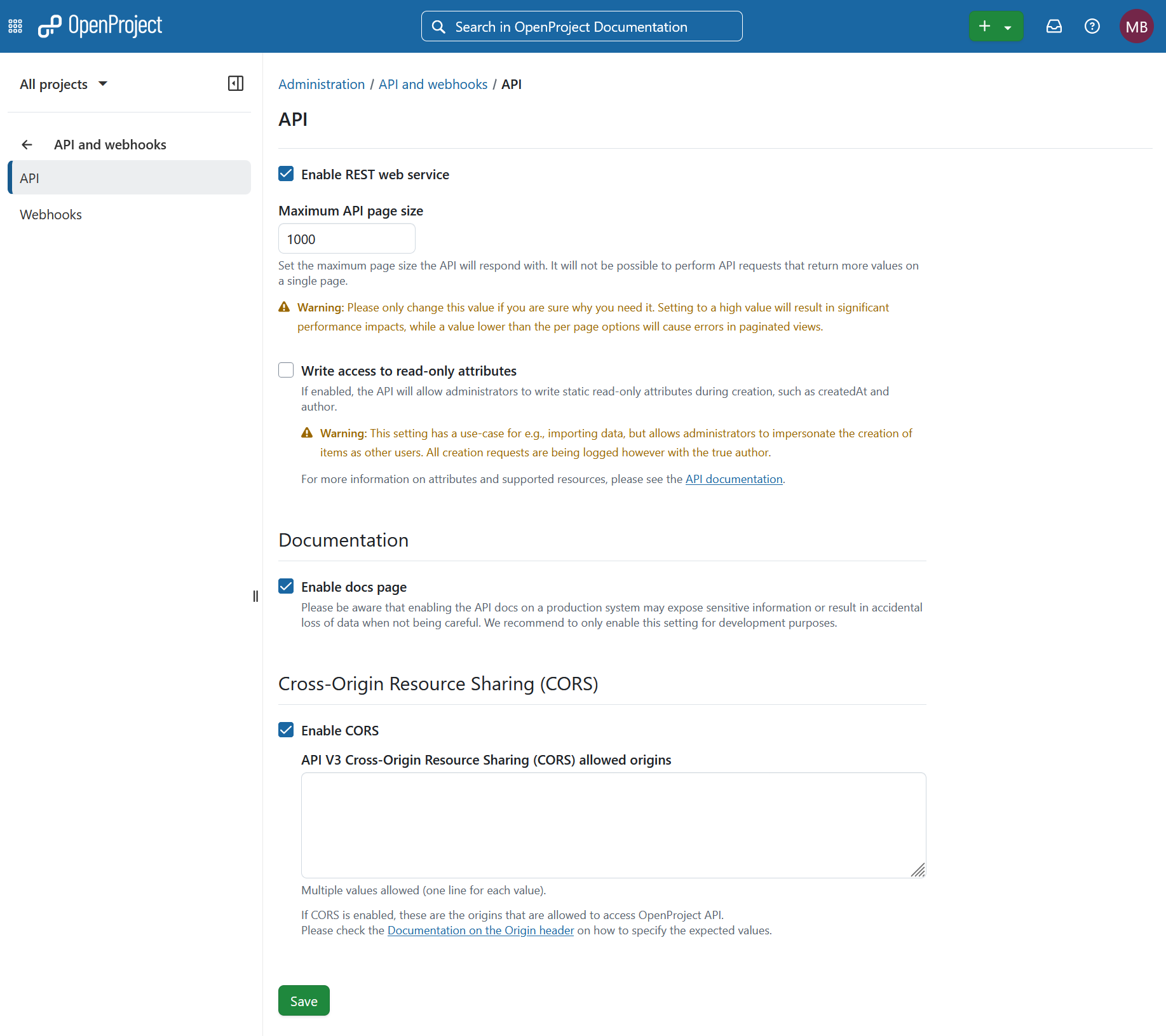The height and width of the screenshot is (1036, 1166).
Task: Select Webhooks in the sidebar
Action: coord(51,214)
